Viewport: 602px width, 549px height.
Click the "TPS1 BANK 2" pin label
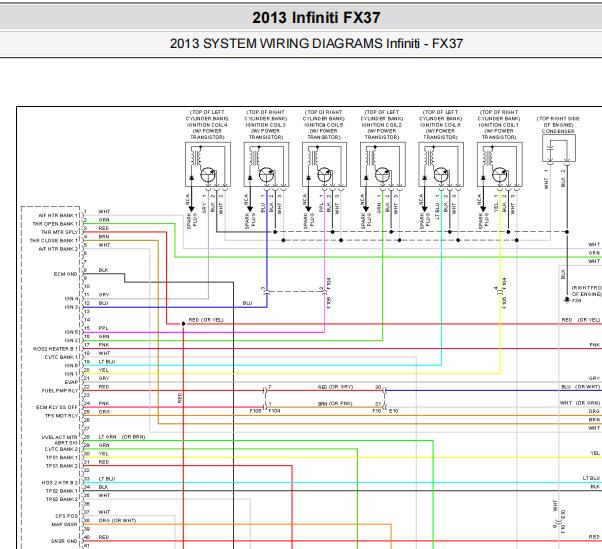(x=62, y=466)
